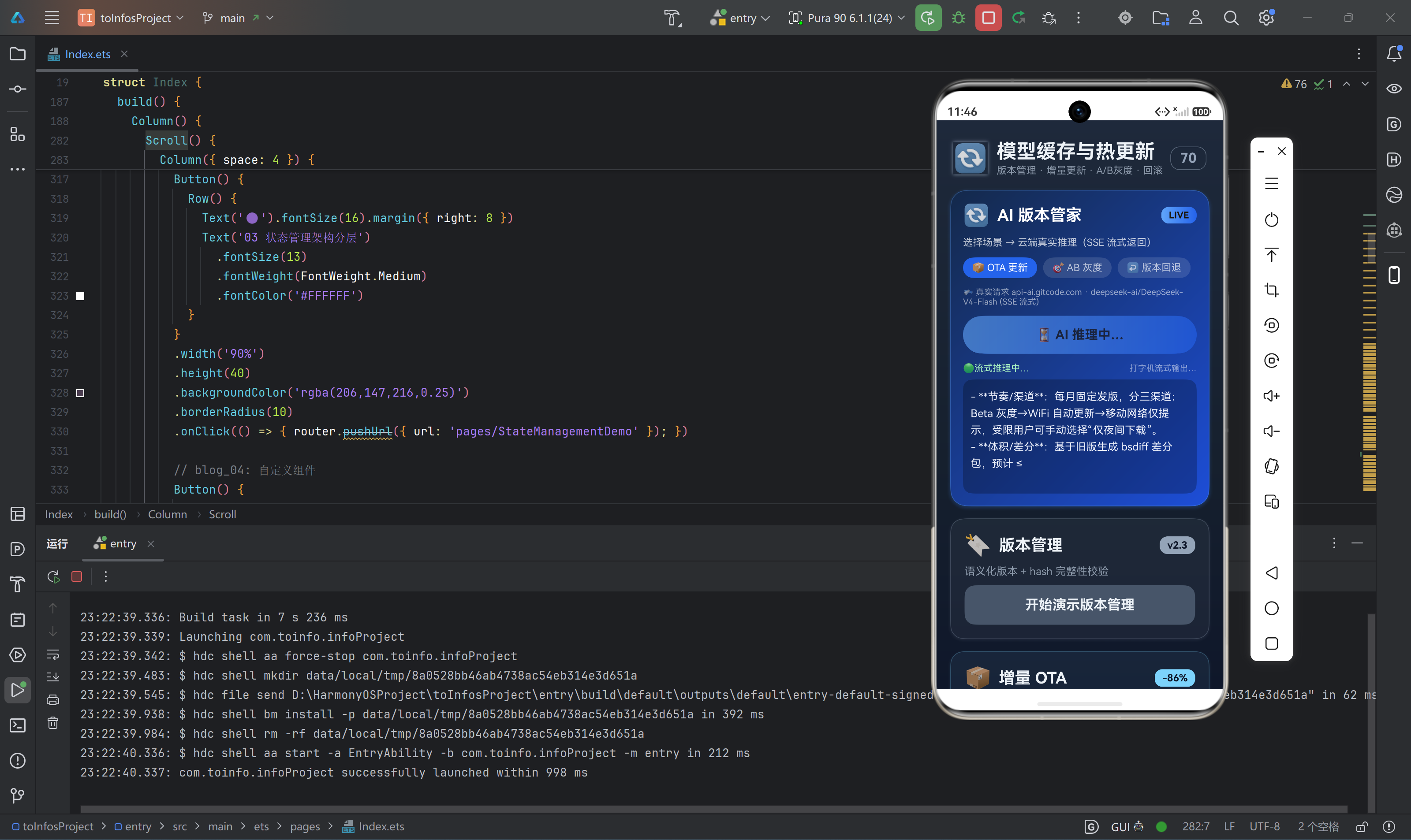This screenshot has height=840, width=1411.
Task: Take emulator screenshot with crop icon
Action: pos(1272,290)
